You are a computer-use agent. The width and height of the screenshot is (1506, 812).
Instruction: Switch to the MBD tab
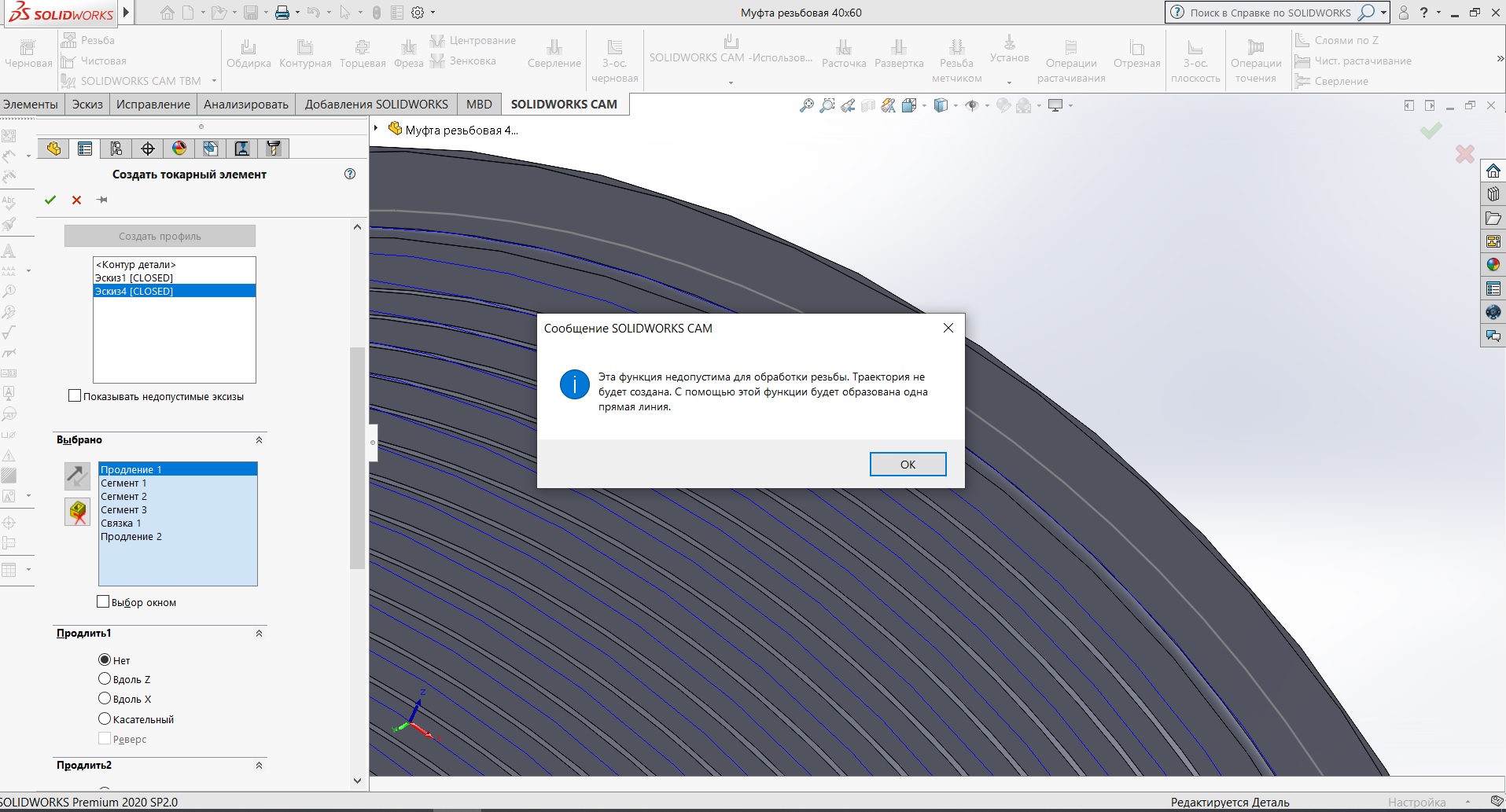click(479, 105)
